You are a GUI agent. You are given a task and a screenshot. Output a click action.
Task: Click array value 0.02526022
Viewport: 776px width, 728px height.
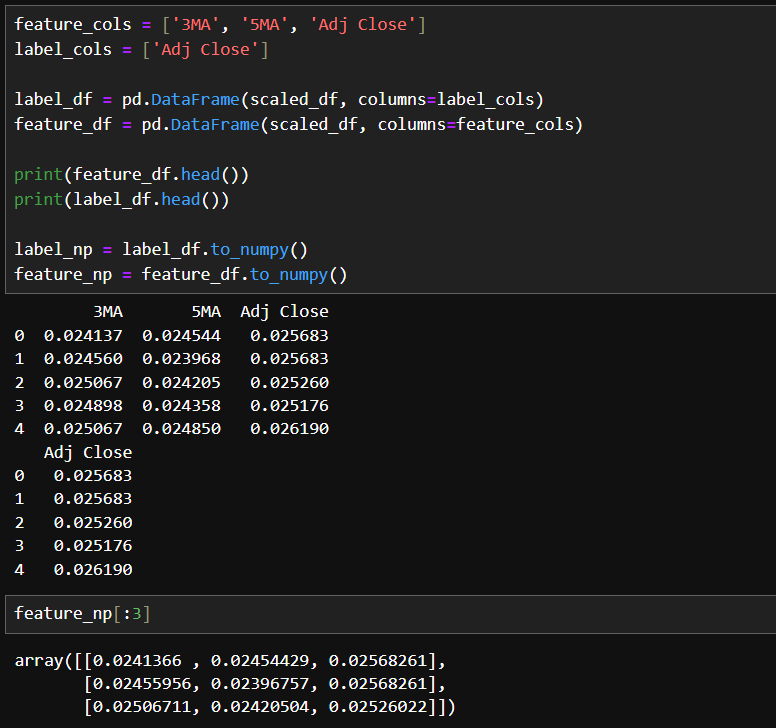pyautogui.click(x=378, y=707)
